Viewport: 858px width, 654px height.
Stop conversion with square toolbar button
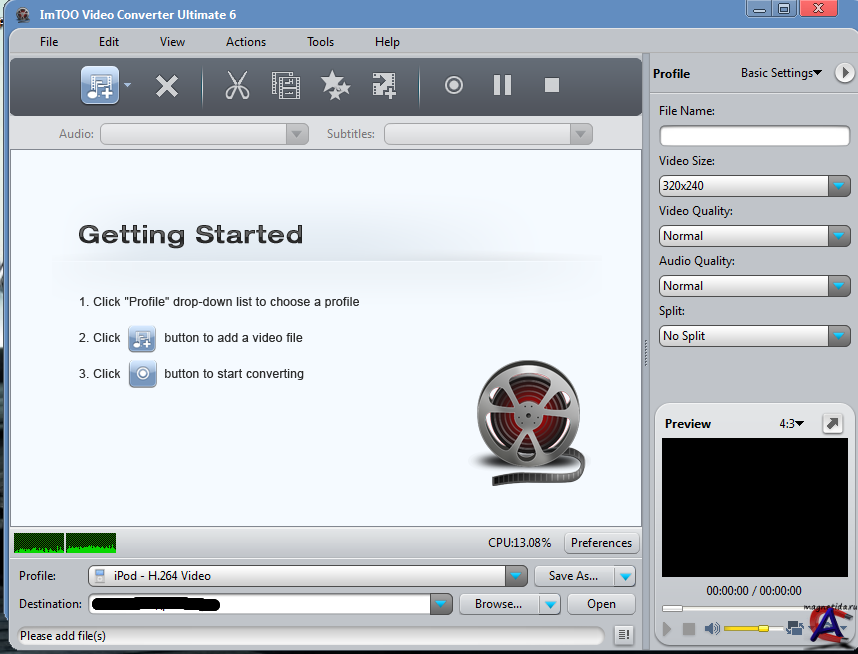[552, 85]
